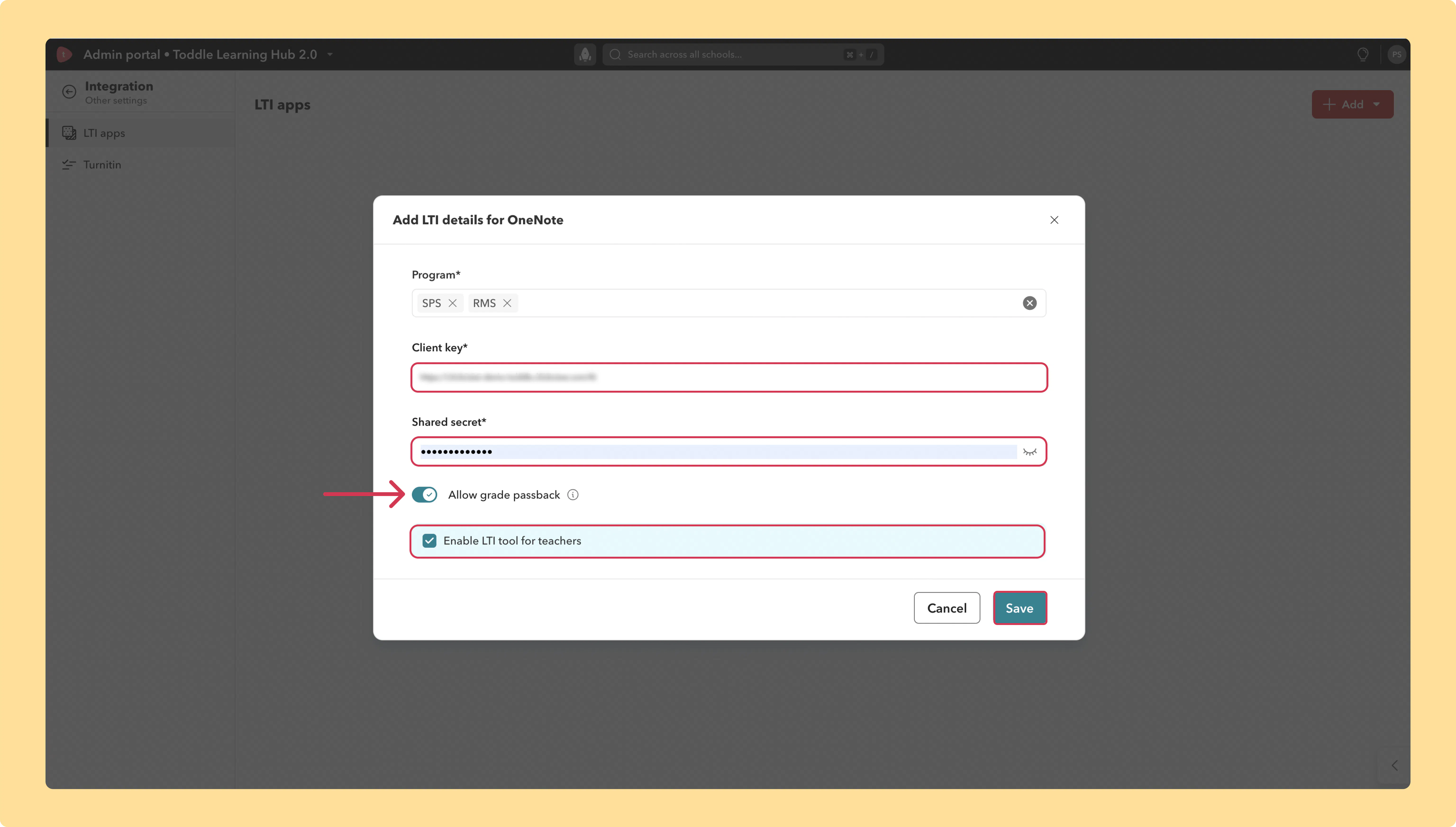Show the shared secret value
Image resolution: width=1456 pixels, height=827 pixels.
point(1030,452)
